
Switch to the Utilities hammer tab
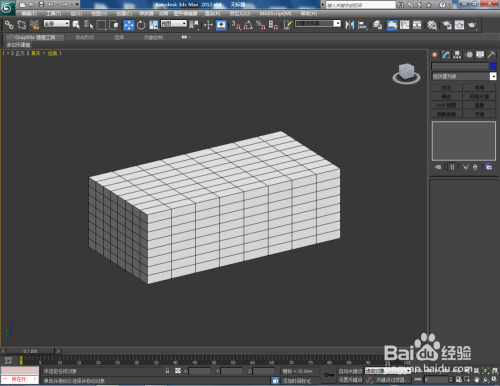[x=491, y=55]
